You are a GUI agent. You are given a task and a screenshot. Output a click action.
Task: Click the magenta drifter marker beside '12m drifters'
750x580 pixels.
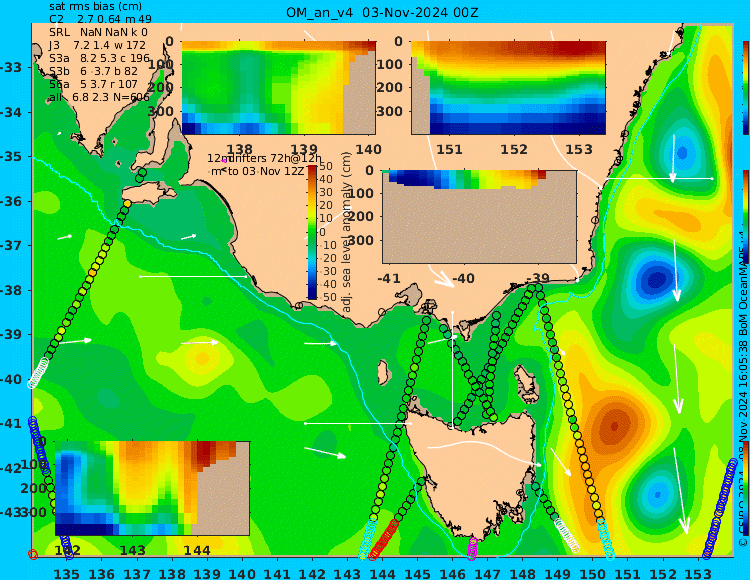(224, 161)
